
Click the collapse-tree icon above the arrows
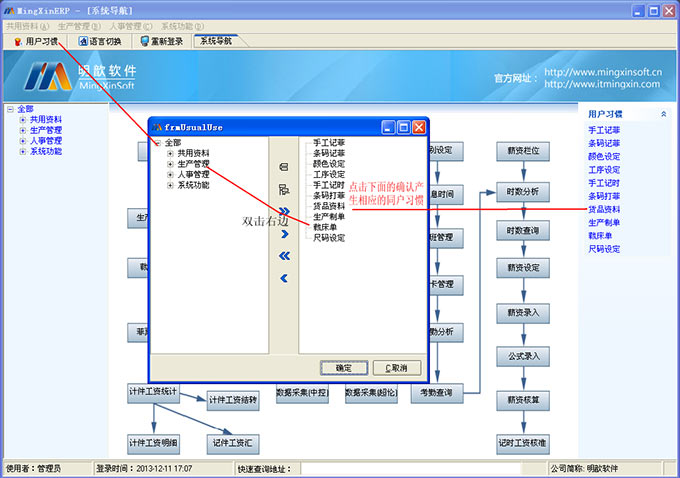(x=284, y=167)
